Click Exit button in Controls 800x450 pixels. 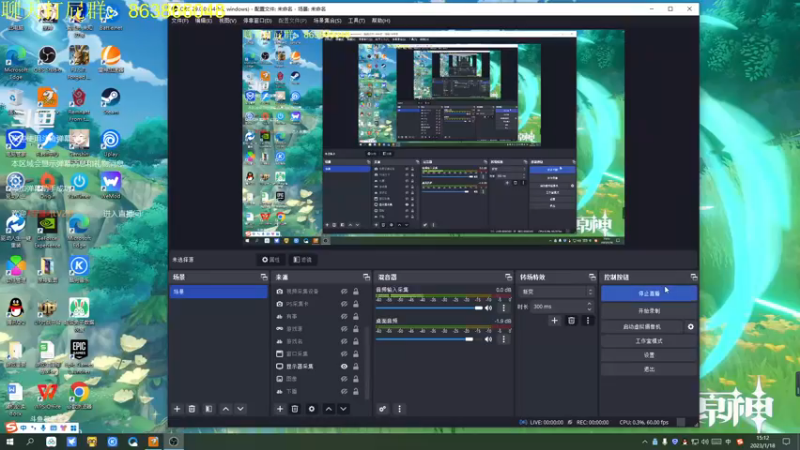tap(649, 369)
